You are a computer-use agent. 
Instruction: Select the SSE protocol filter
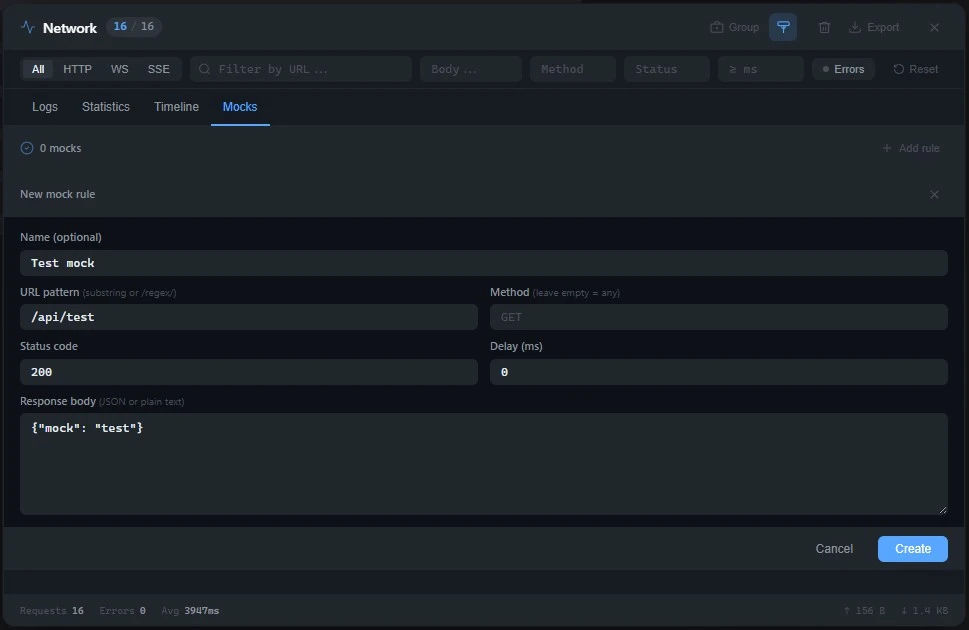158,69
